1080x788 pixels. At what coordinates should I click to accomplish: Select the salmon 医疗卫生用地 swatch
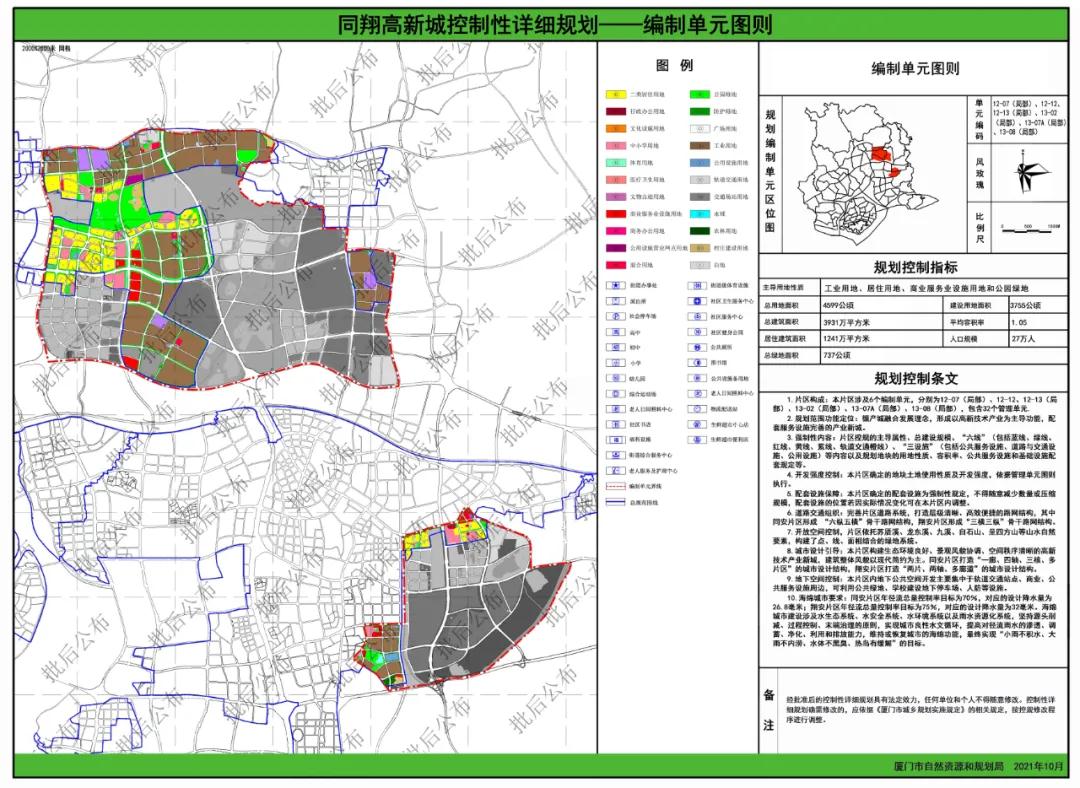click(x=616, y=180)
